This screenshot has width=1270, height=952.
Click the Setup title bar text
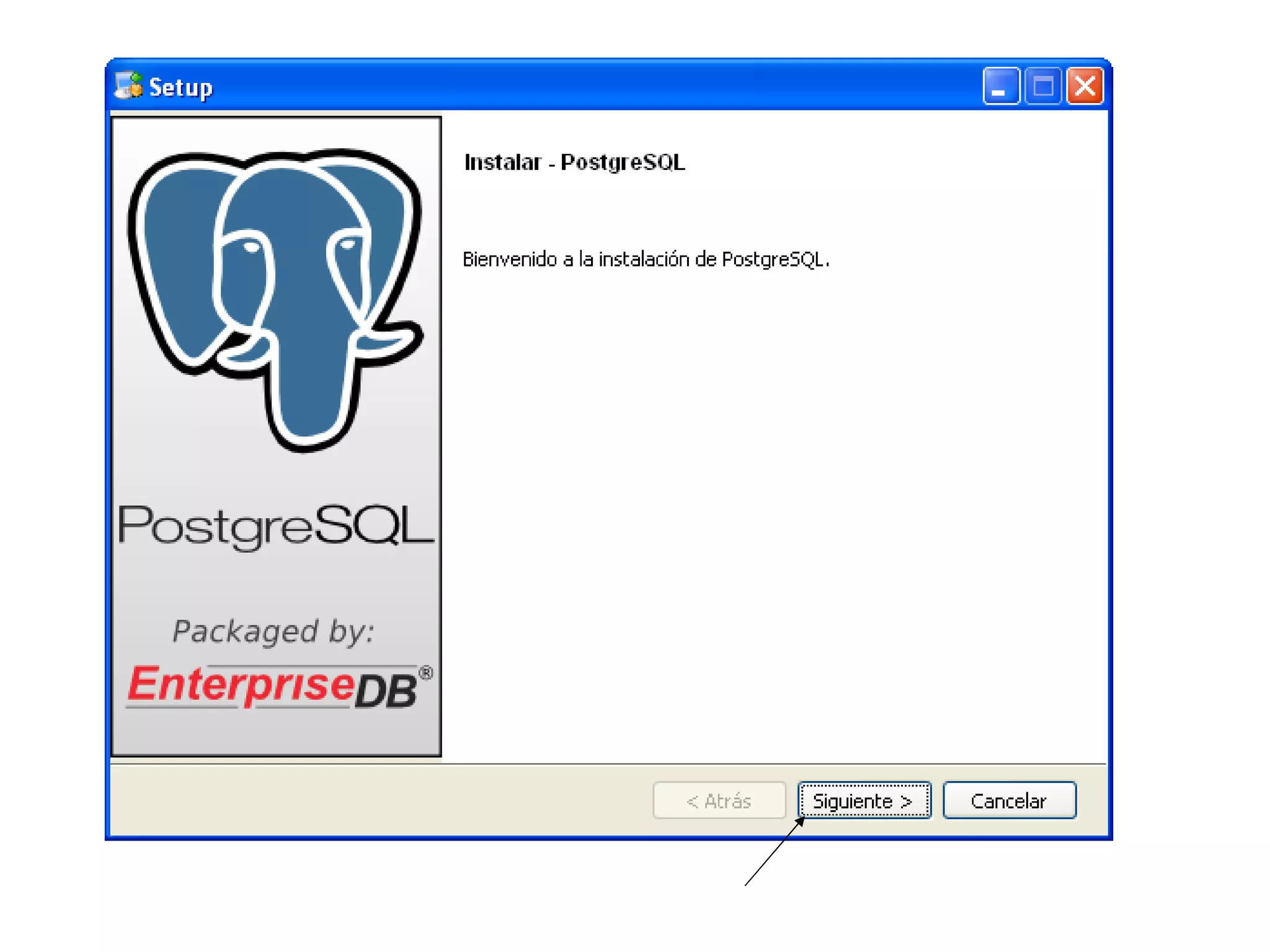coord(180,87)
